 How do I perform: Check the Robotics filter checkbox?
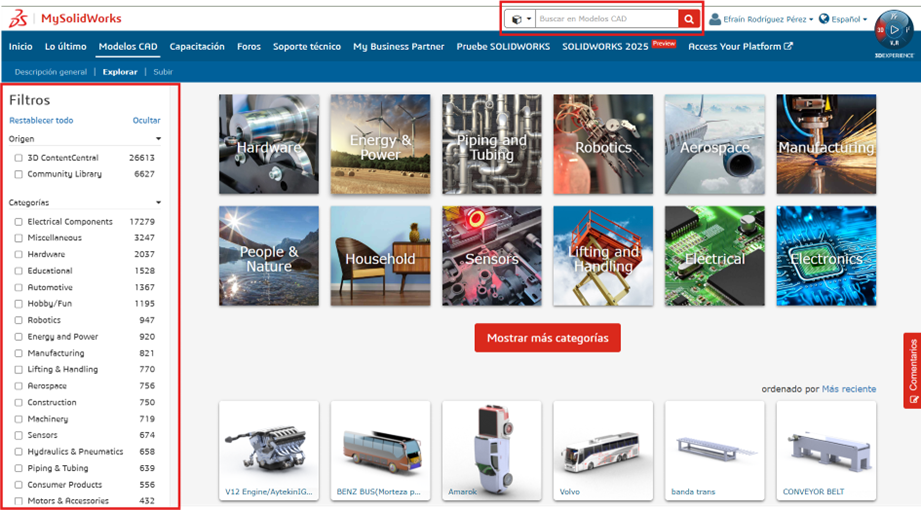click(x=19, y=320)
